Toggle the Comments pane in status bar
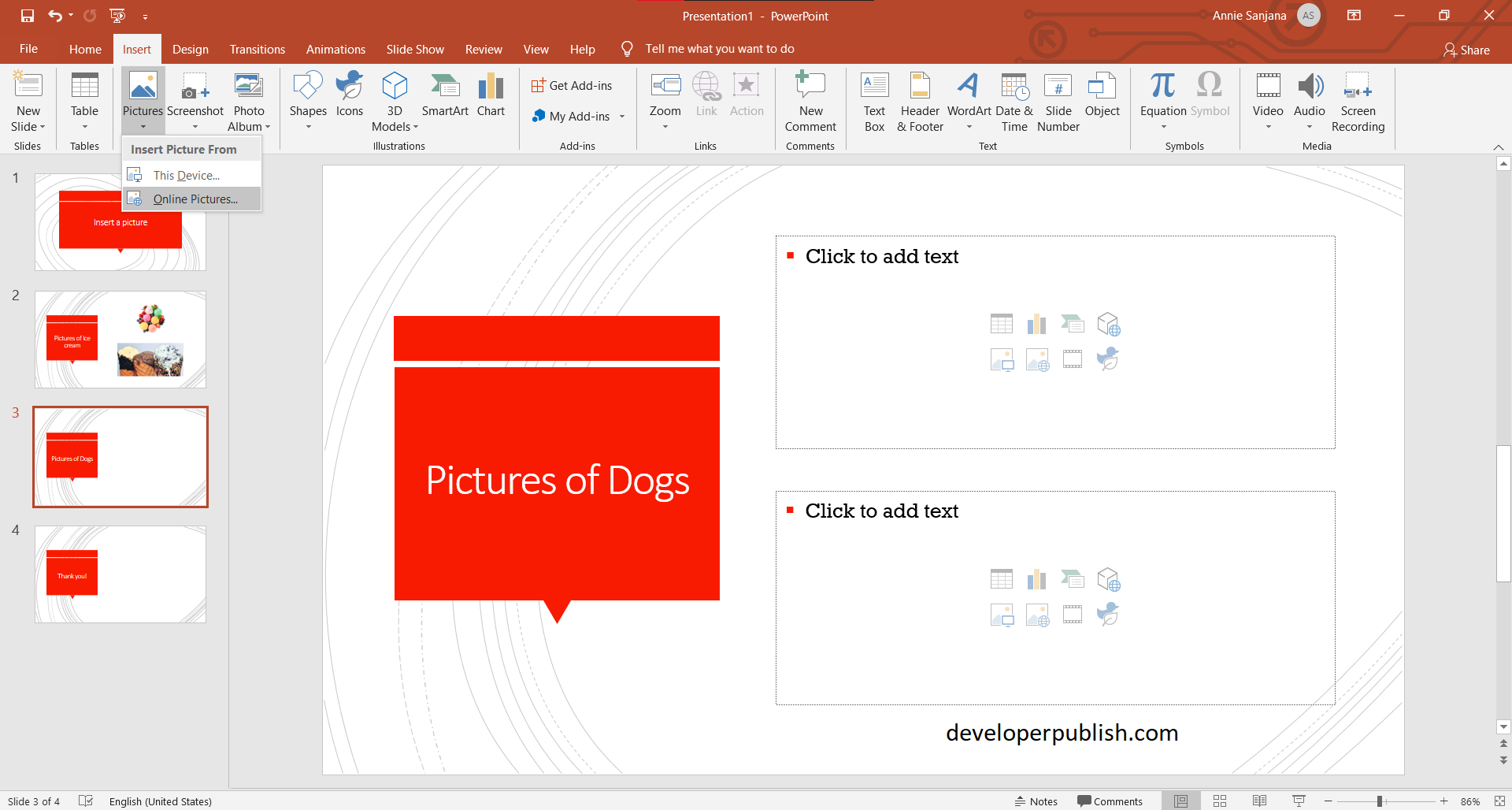 1110,801
